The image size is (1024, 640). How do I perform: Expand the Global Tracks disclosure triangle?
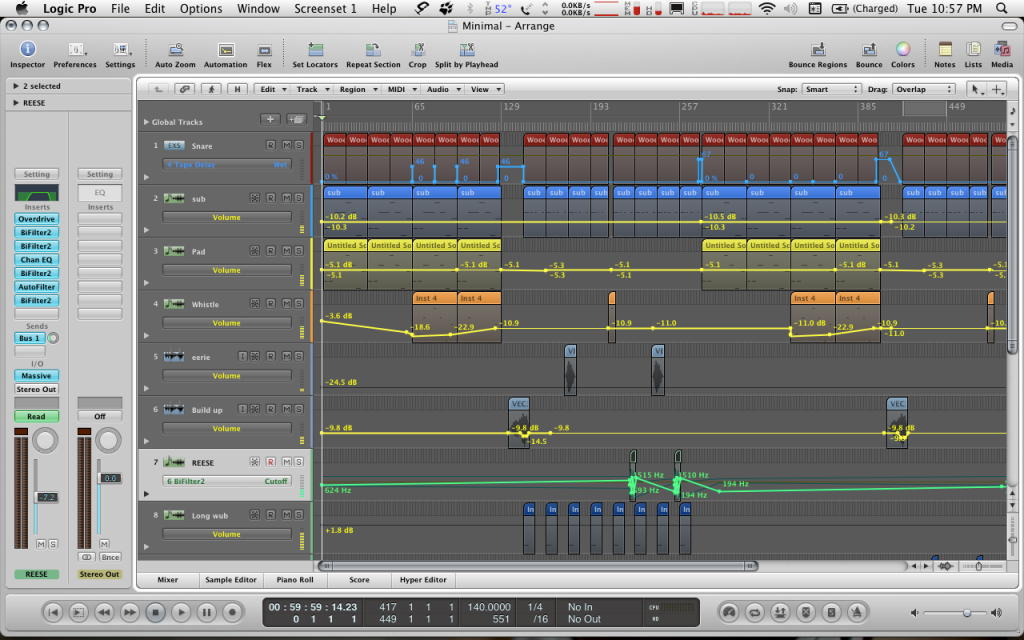[146, 122]
